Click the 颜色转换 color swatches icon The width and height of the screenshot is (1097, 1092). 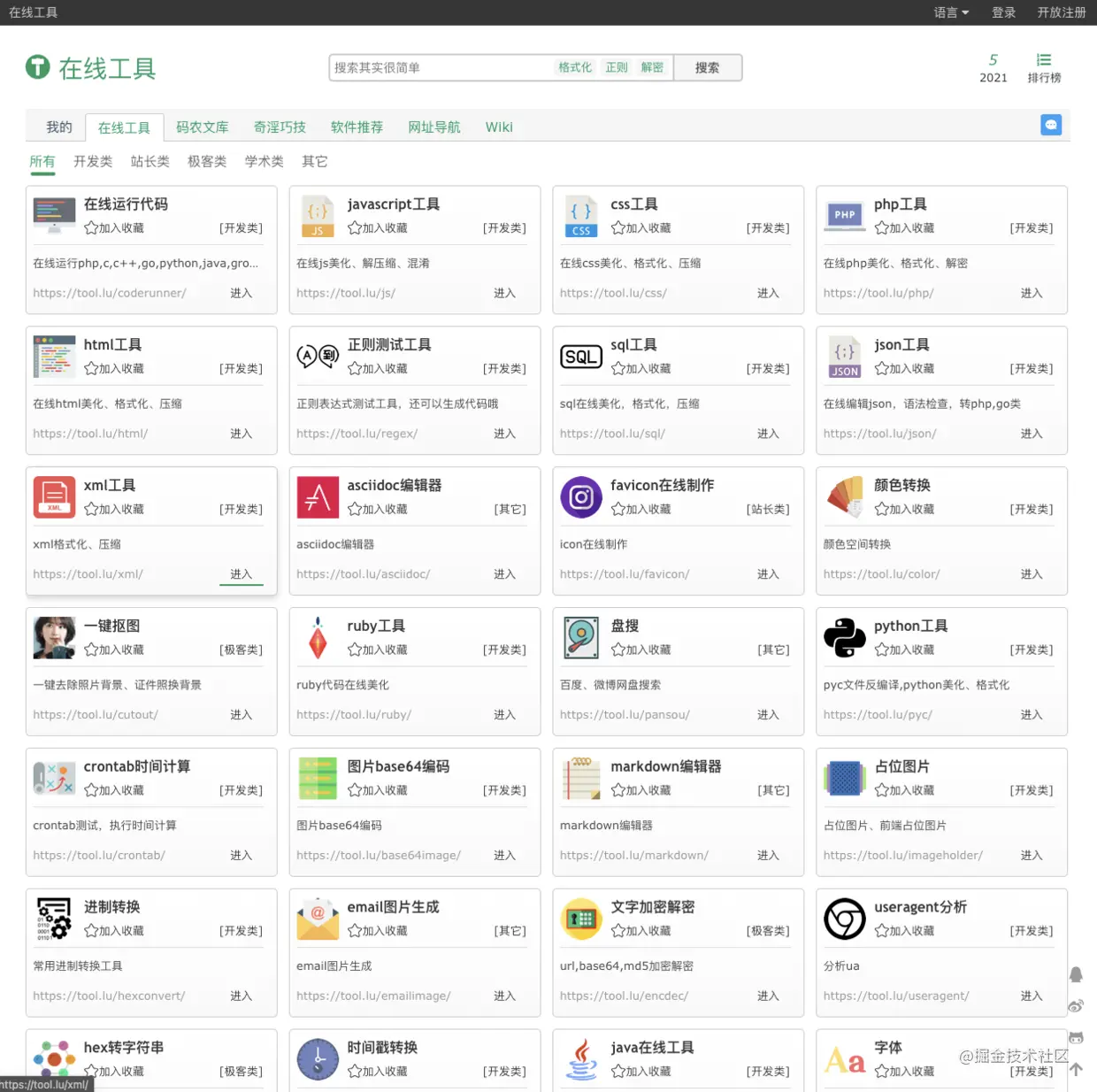tap(845, 496)
